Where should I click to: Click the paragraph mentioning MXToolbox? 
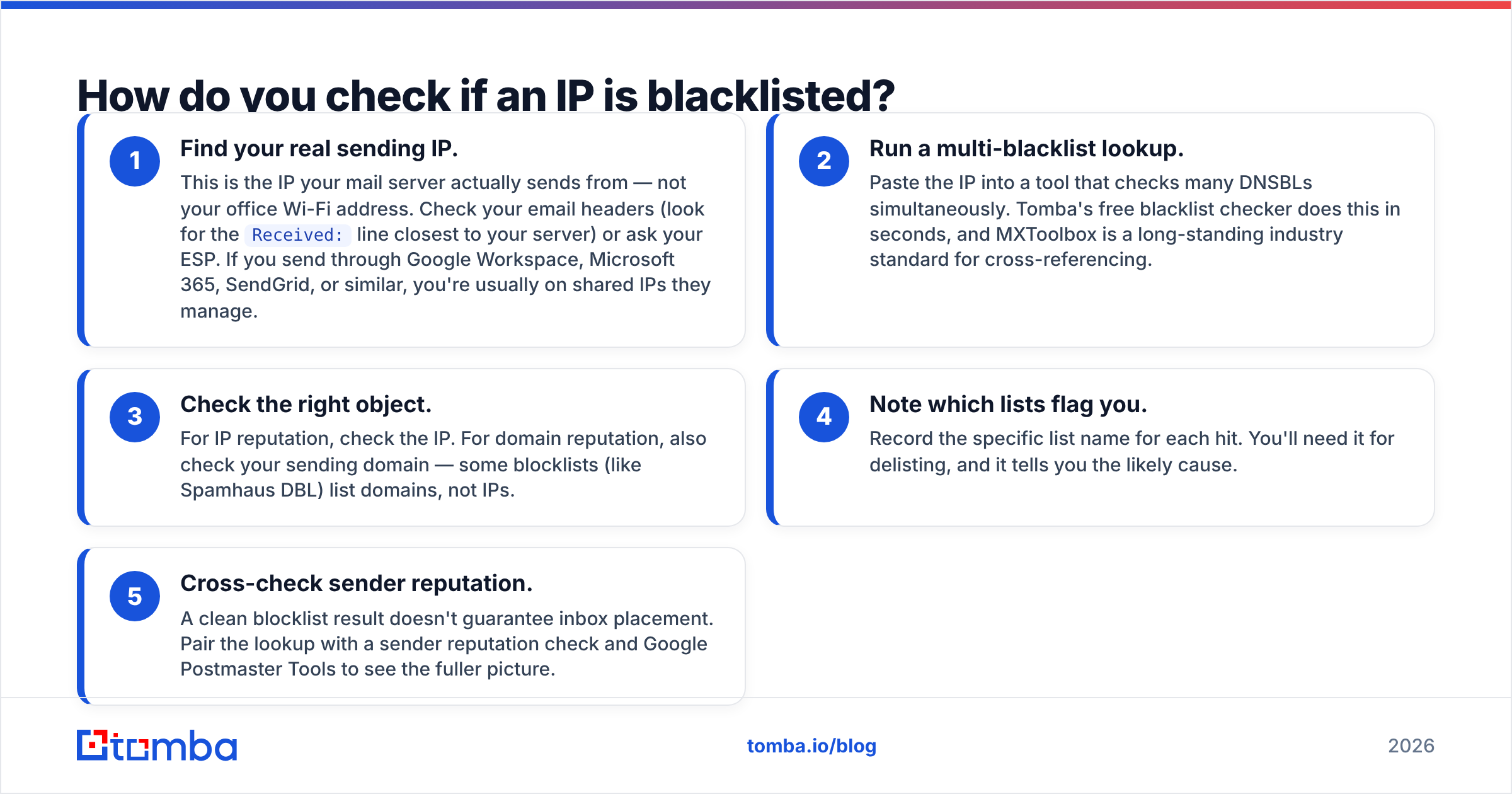tap(1135, 221)
